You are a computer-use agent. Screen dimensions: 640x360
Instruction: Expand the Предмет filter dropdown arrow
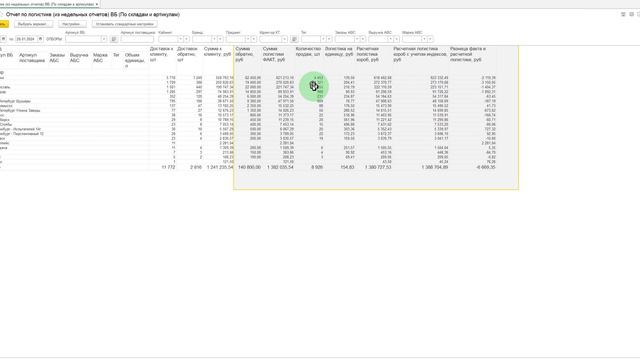(x=248, y=39)
